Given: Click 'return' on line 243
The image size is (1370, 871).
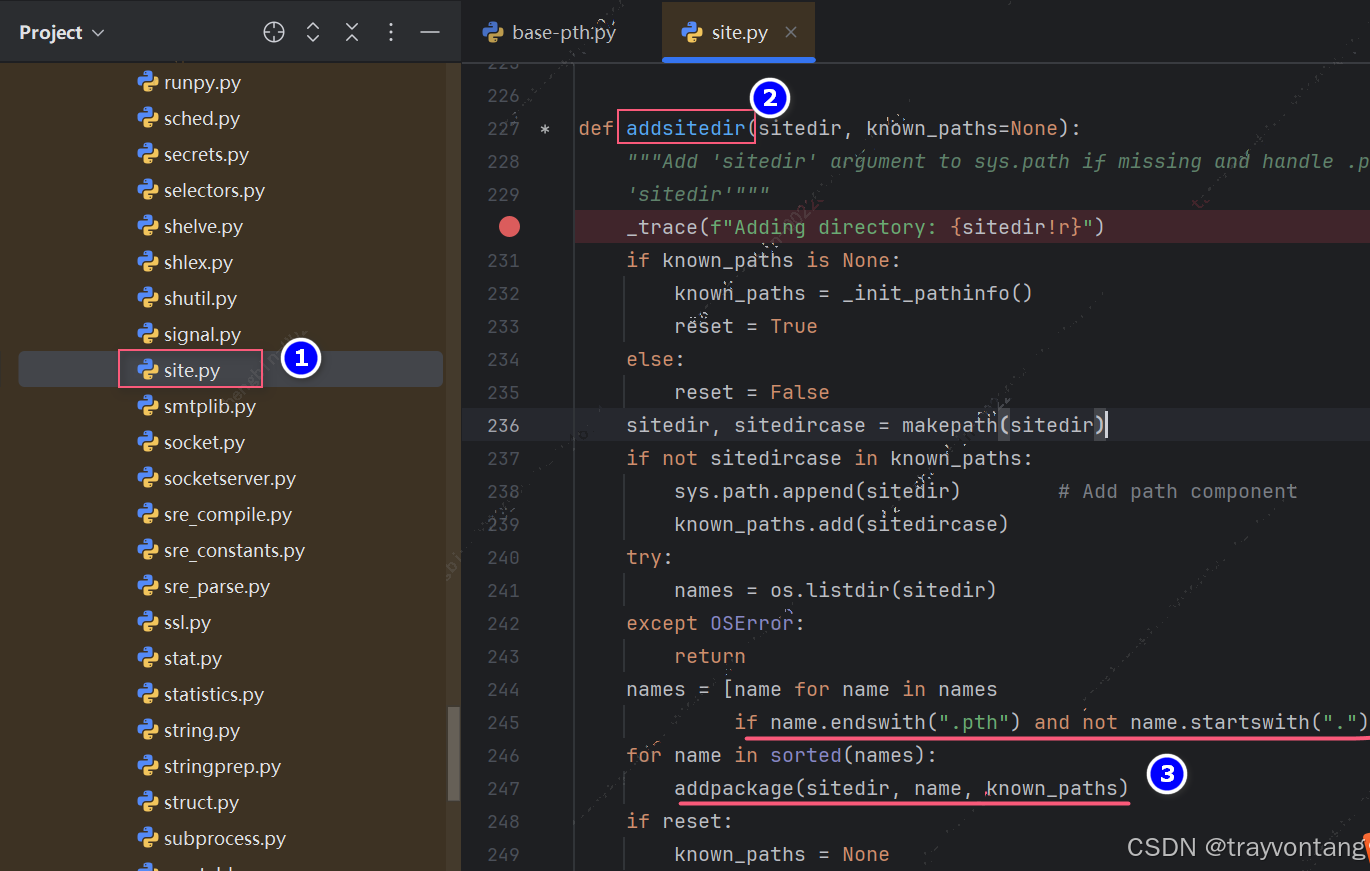Looking at the screenshot, I should [710, 656].
